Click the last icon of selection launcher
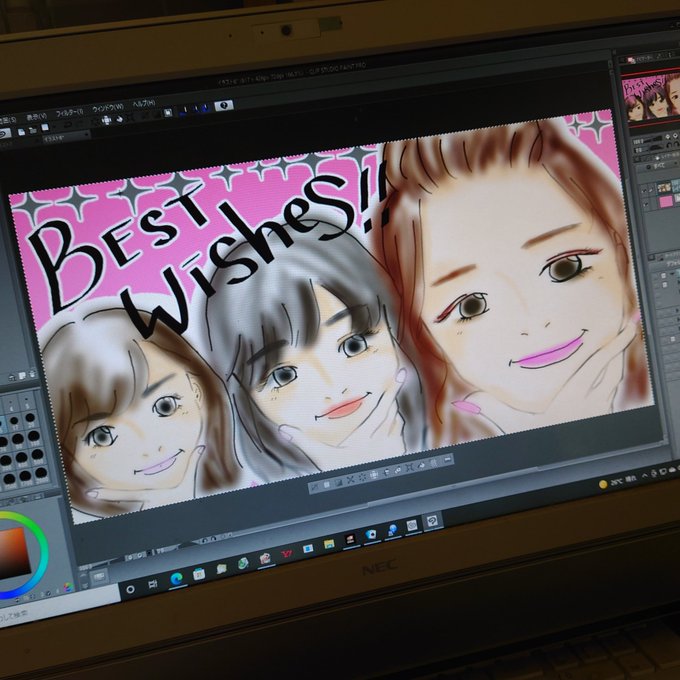The image size is (680, 680). (448, 459)
